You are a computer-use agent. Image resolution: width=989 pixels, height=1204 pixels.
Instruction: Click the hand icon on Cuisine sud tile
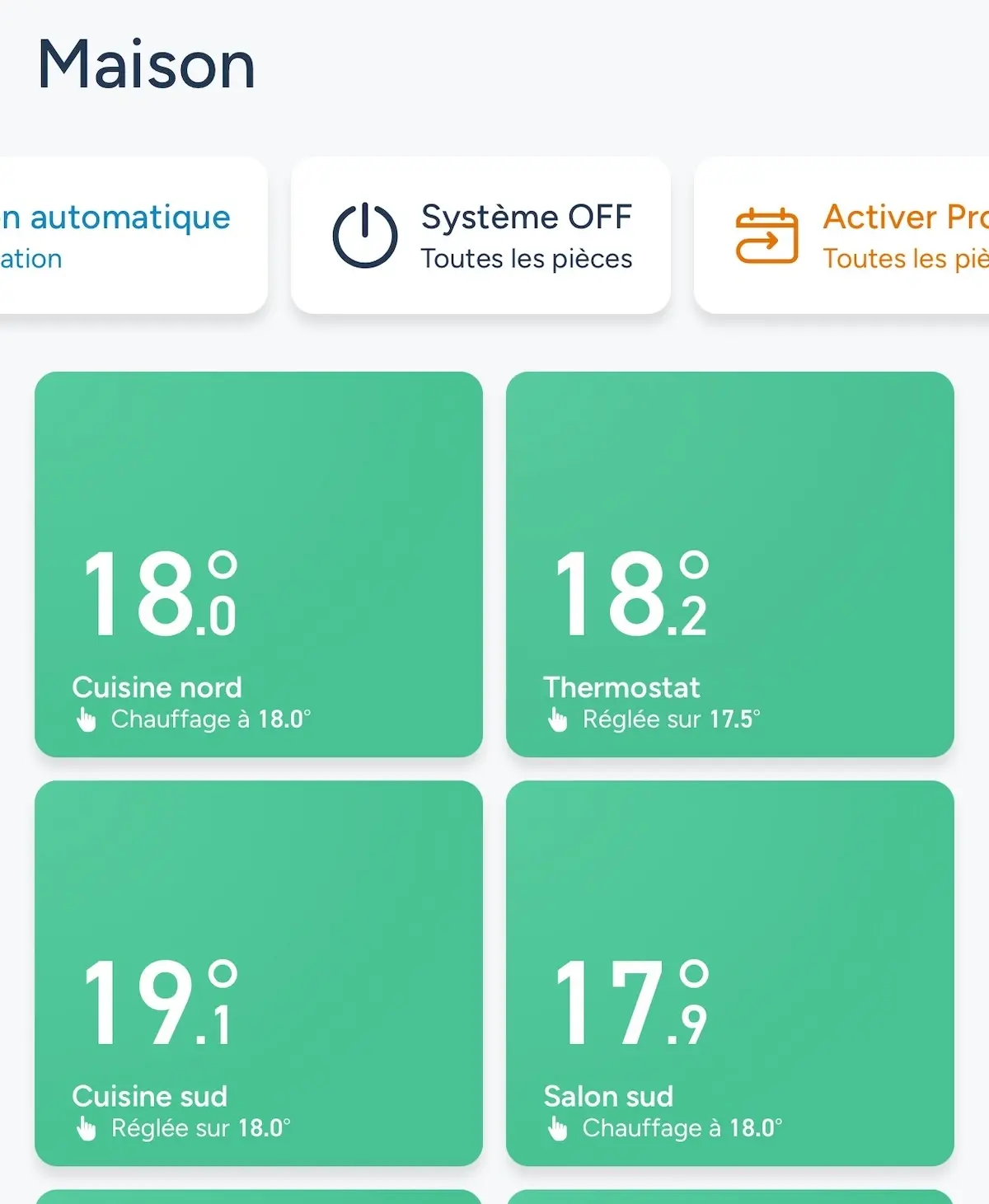(87, 1127)
